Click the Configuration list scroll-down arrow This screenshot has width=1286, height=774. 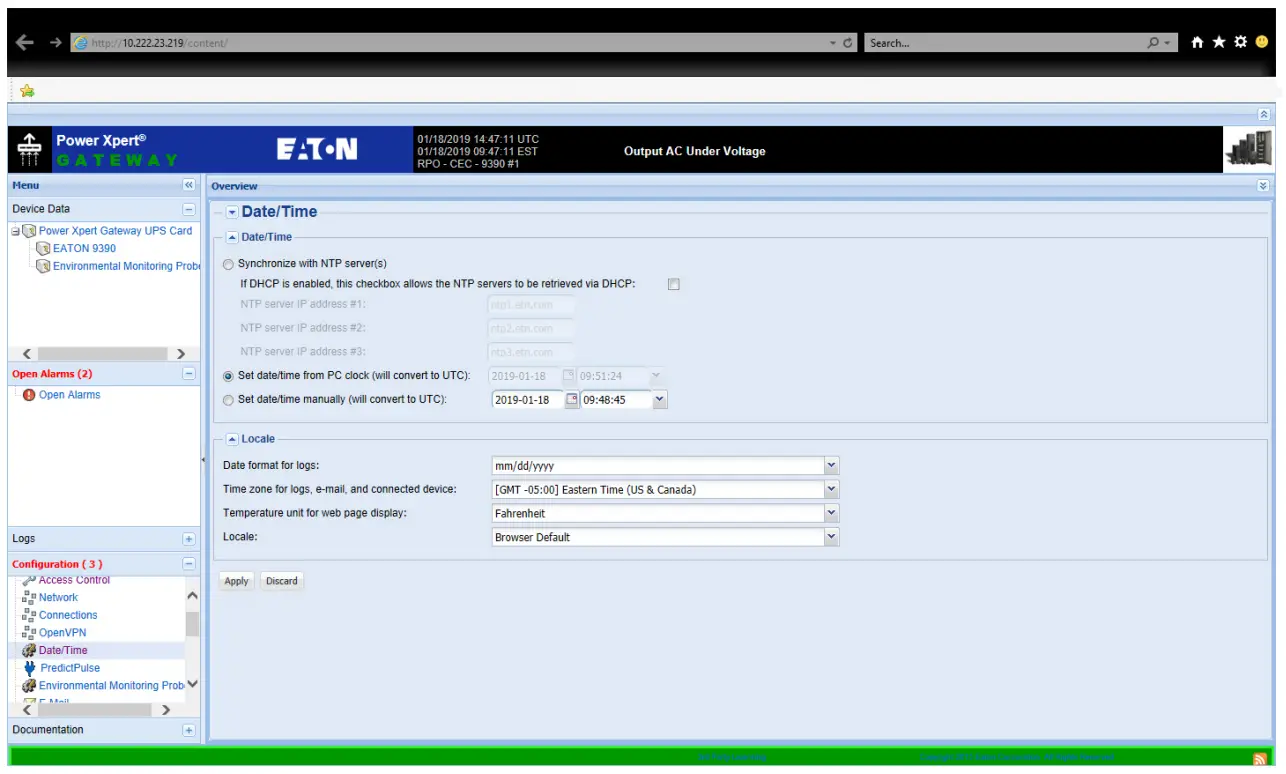(x=193, y=685)
